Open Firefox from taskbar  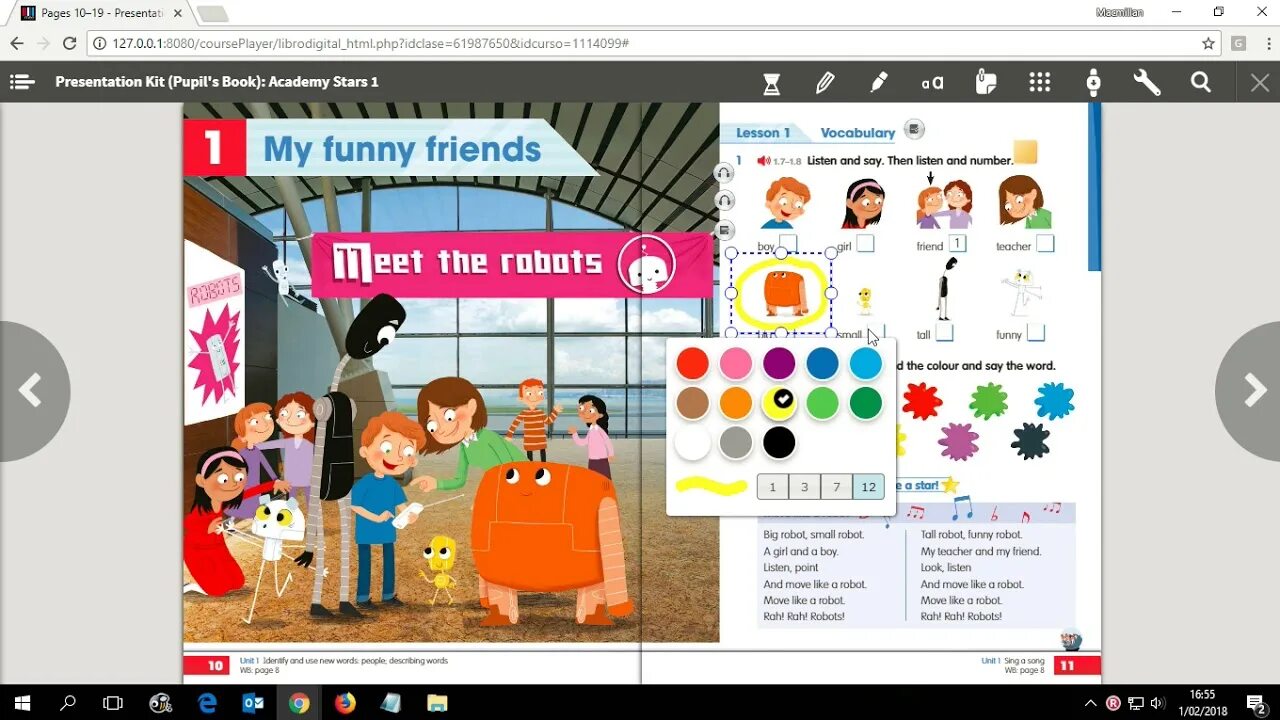[345, 703]
